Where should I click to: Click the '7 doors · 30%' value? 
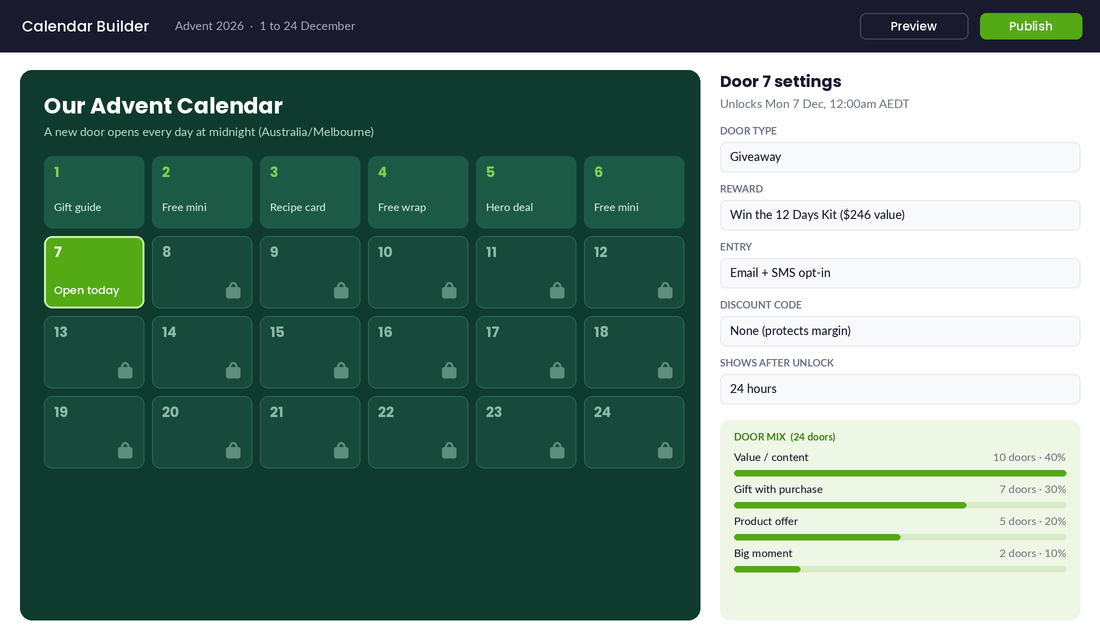click(x=1033, y=489)
